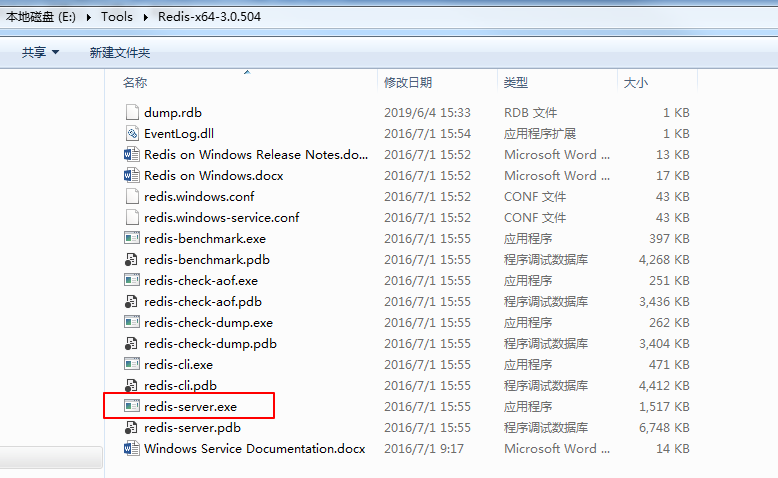
Task: Click the date 2019/6/4 15:33
Action: click(427, 113)
